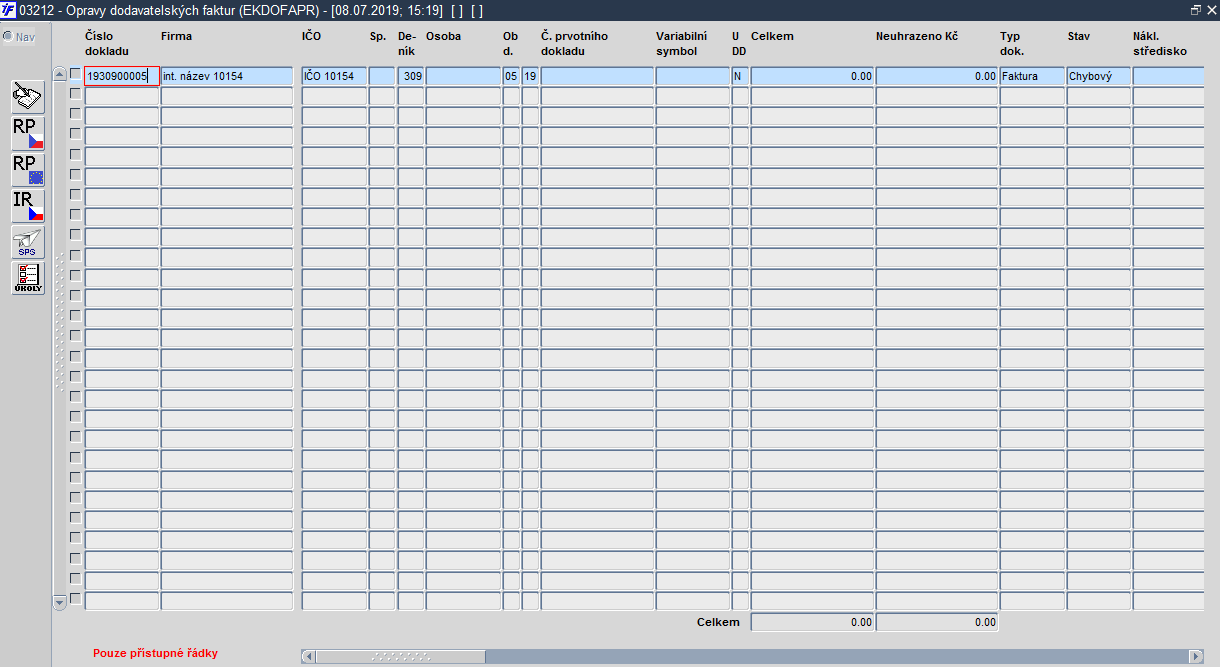The image size is (1220, 667).
Task: Click the Stav column header
Action: pos(1078,36)
